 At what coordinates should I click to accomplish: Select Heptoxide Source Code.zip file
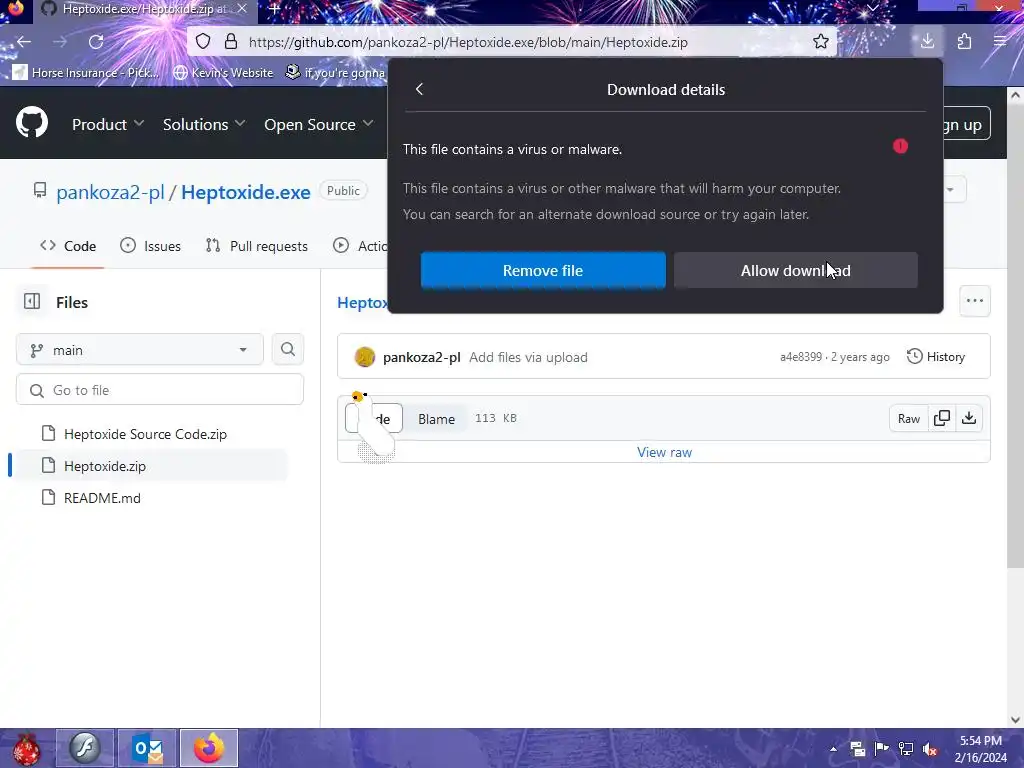pyautogui.click(x=145, y=434)
